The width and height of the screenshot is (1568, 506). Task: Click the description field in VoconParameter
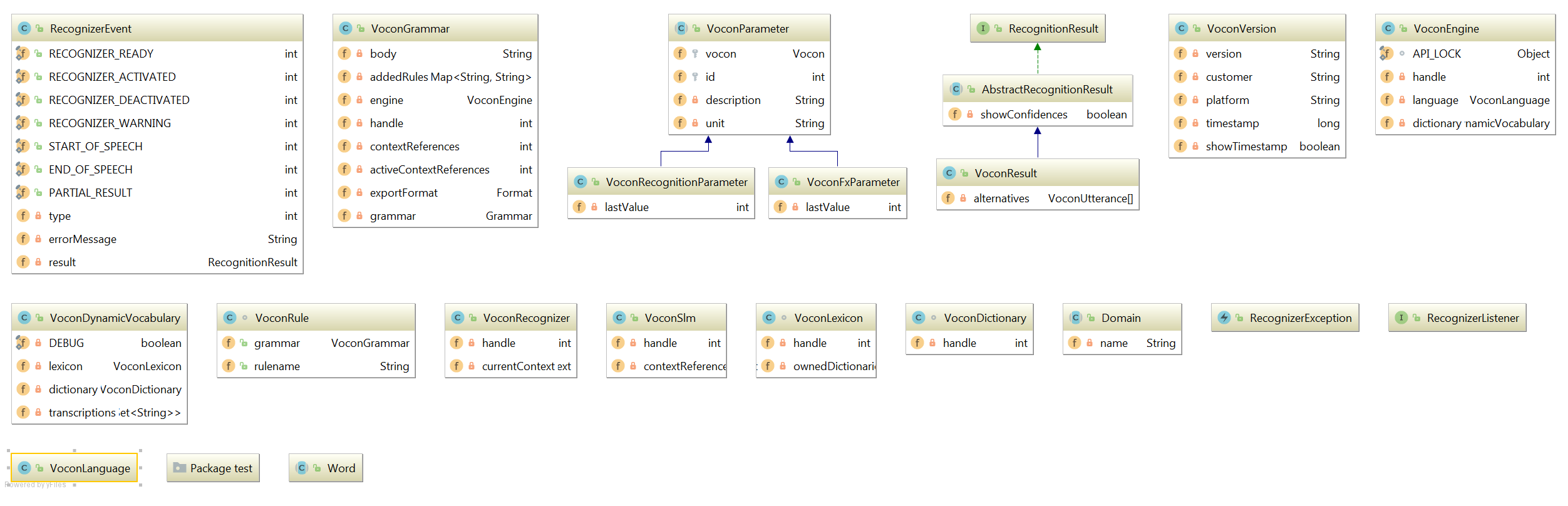coord(749,100)
